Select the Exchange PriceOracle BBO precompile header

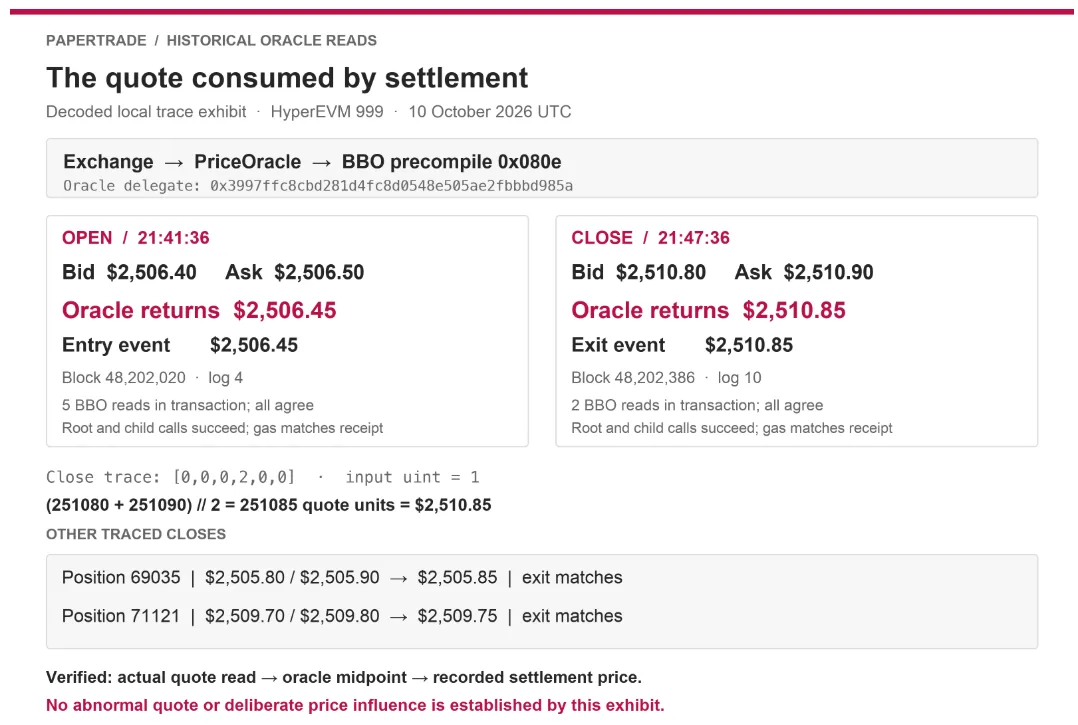click(x=312, y=161)
